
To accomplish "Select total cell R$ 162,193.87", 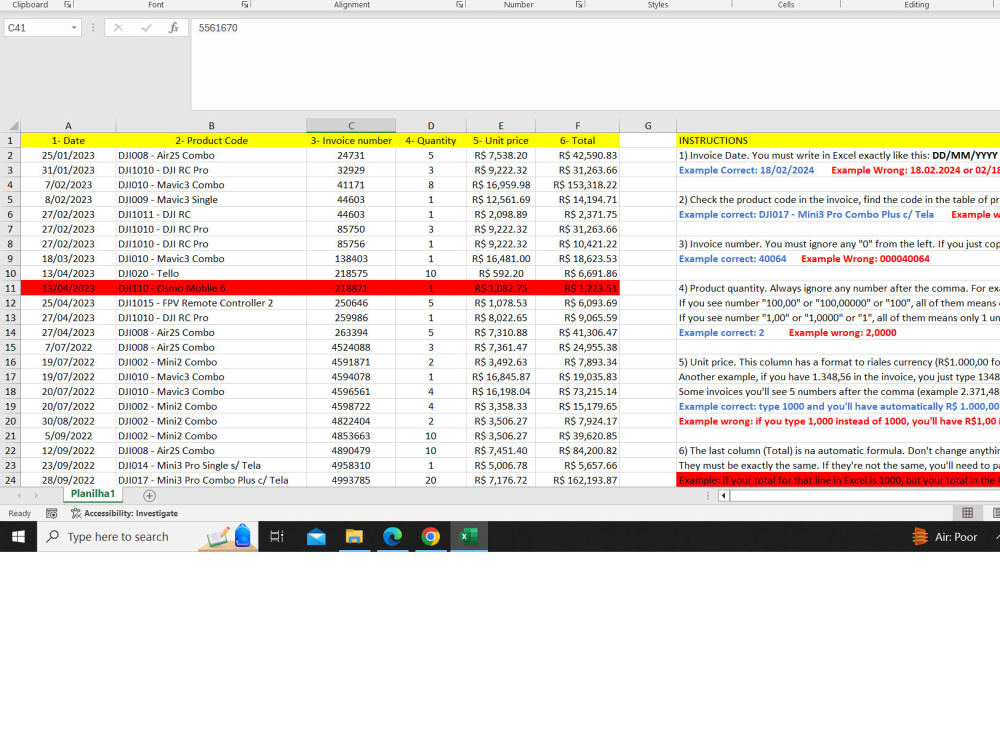I will [x=577, y=480].
